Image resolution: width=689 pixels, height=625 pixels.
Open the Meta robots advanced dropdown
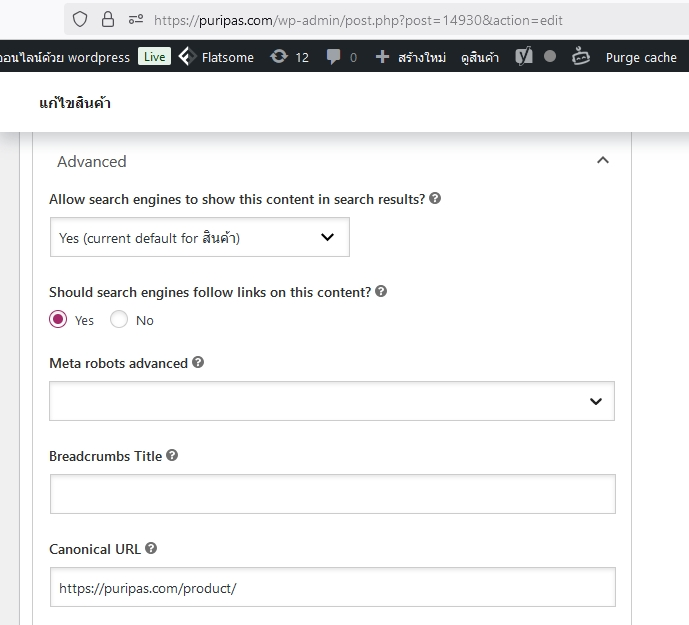[x=331, y=401]
